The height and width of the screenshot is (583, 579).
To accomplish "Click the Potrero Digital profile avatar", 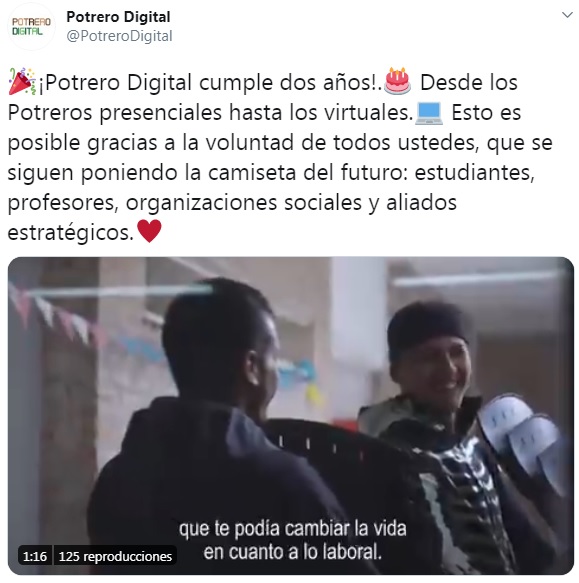I will [x=31, y=26].
